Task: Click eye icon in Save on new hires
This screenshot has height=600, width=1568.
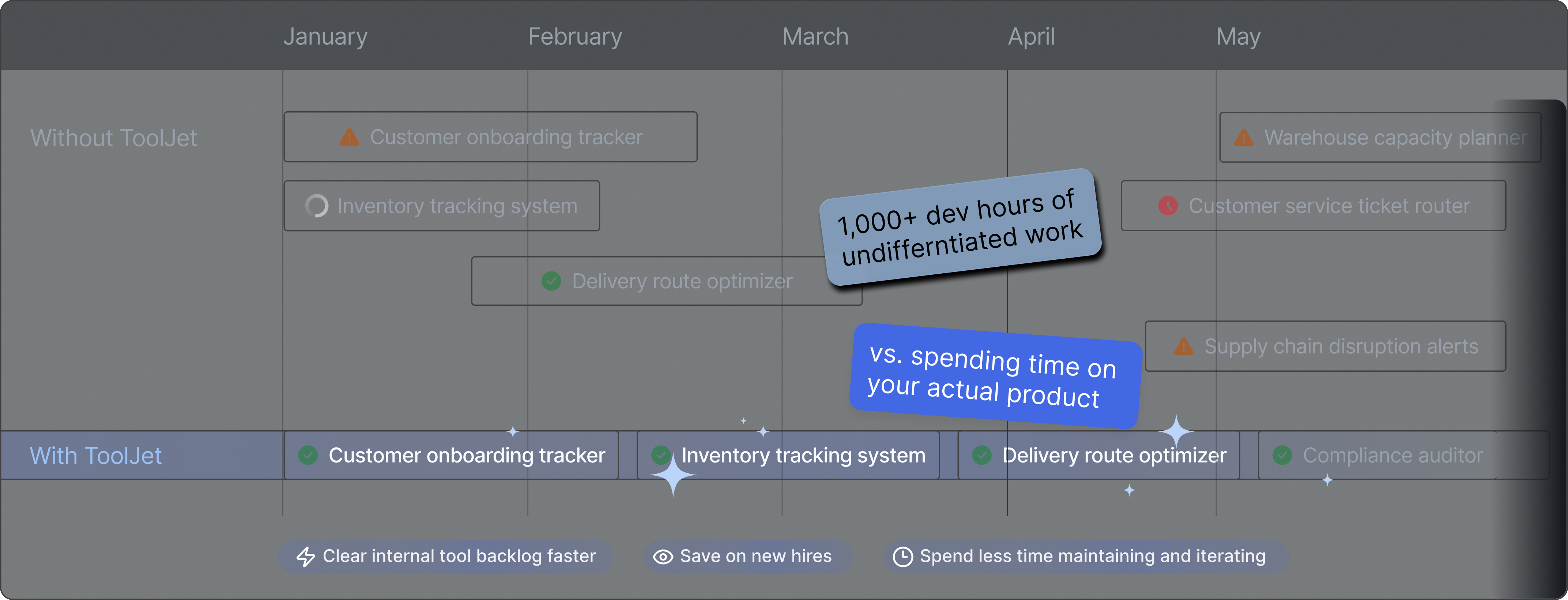Action: click(x=663, y=557)
